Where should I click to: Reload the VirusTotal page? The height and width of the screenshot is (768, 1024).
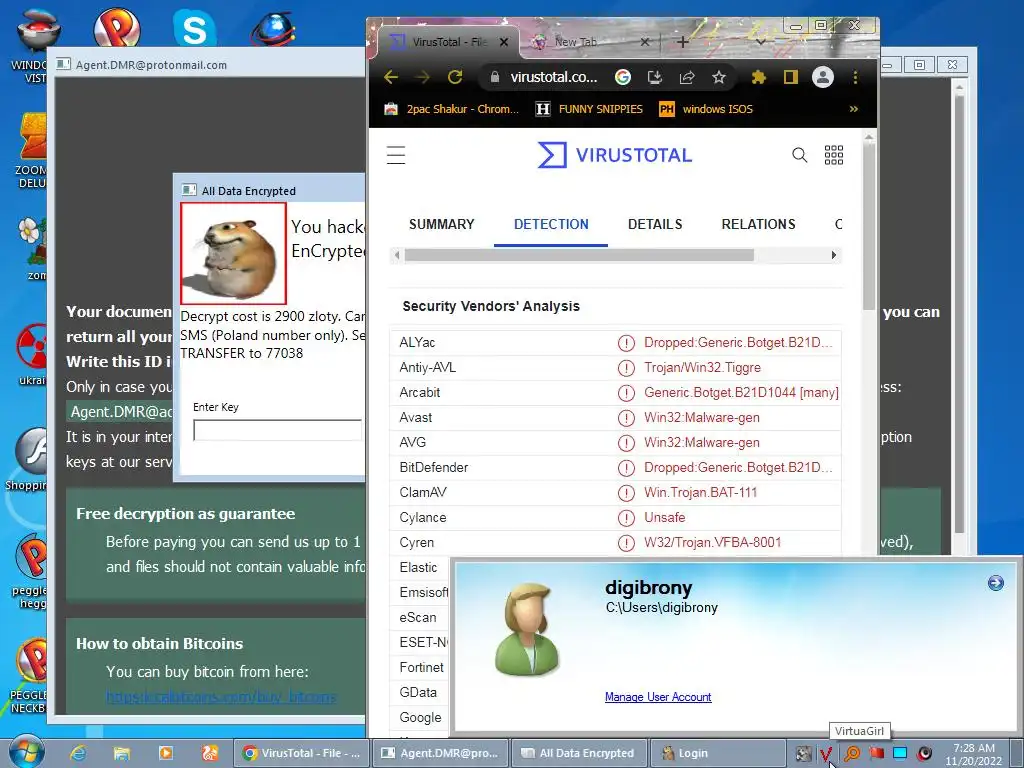pyautogui.click(x=455, y=77)
